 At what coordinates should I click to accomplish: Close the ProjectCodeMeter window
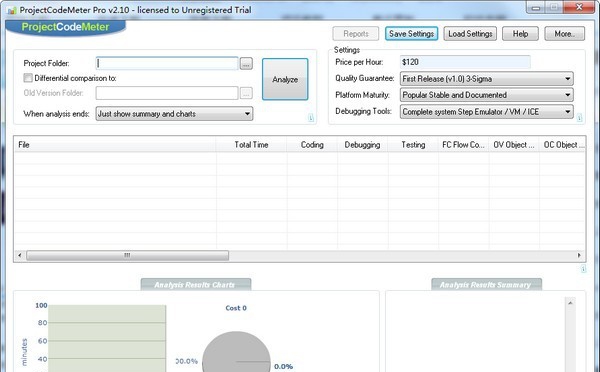(579, 7)
